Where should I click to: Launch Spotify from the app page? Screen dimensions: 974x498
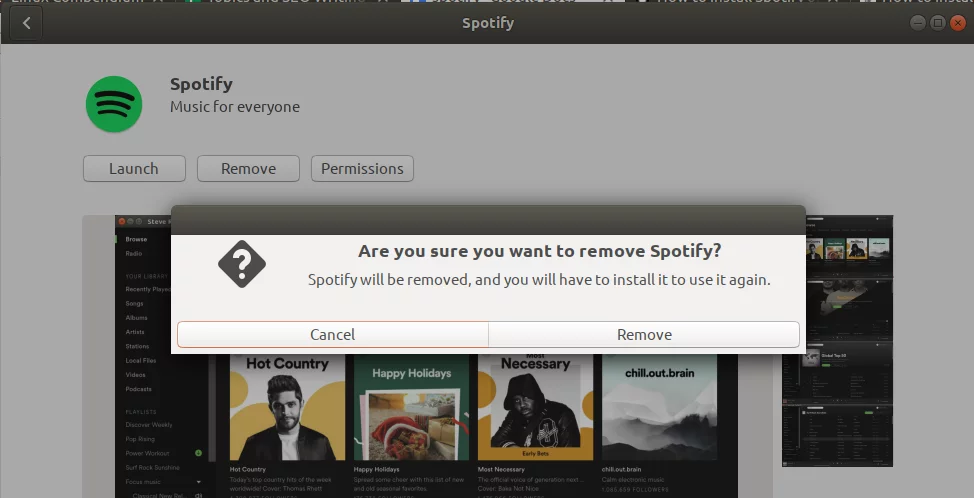[x=134, y=168]
